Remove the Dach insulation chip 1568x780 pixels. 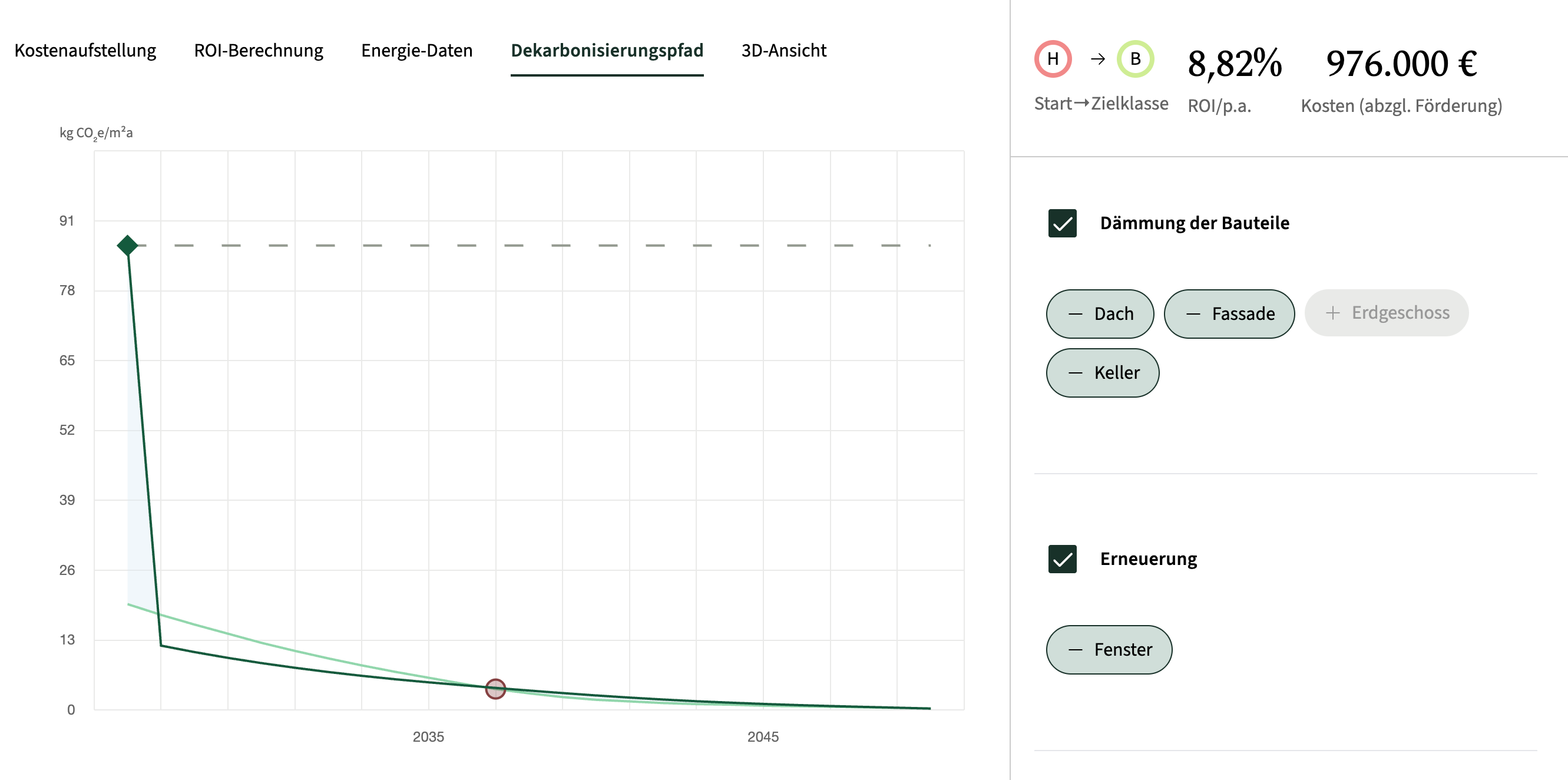[1100, 313]
